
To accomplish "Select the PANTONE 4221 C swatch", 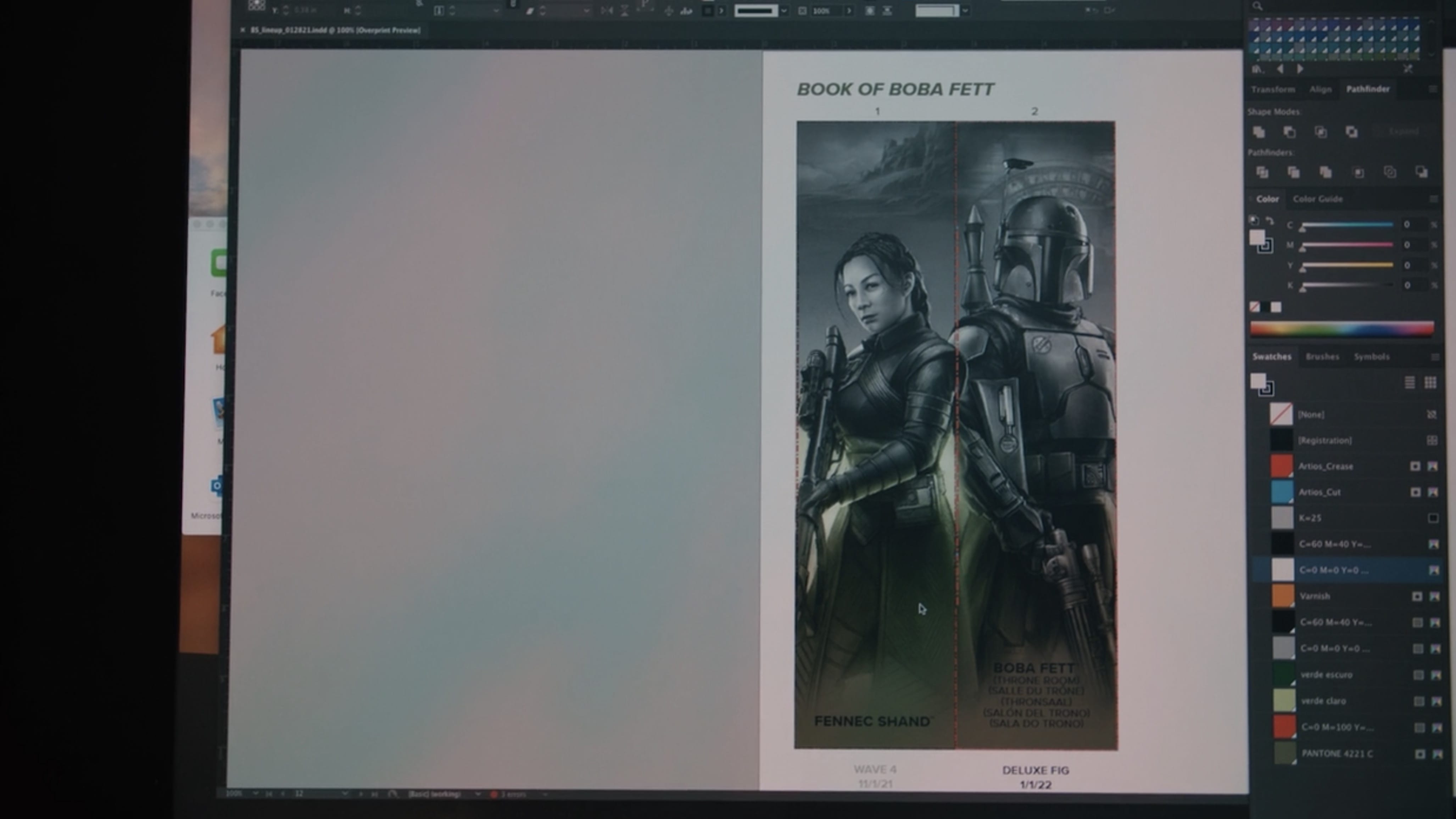I will [1285, 753].
